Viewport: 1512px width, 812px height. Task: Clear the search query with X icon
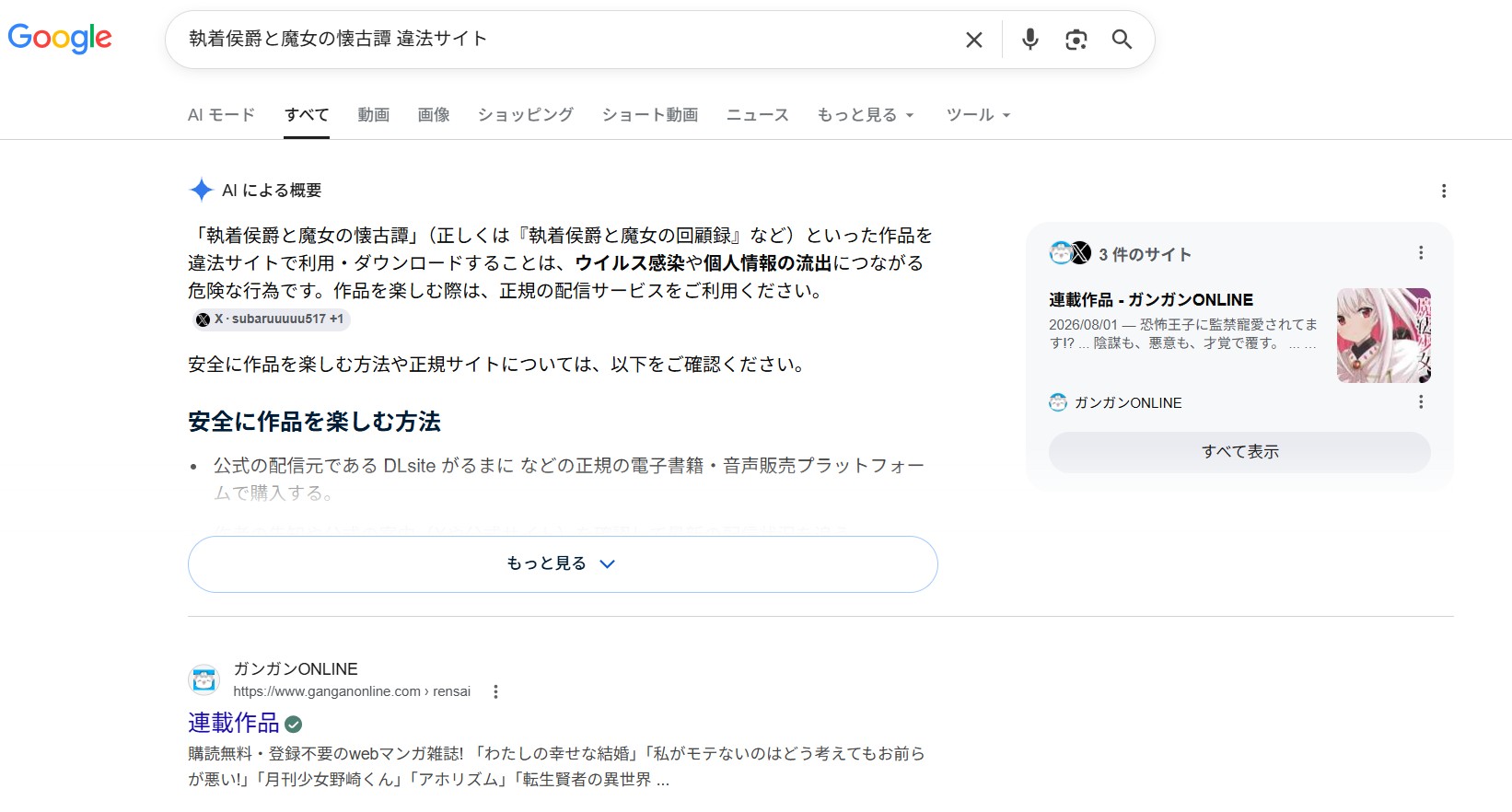(973, 40)
